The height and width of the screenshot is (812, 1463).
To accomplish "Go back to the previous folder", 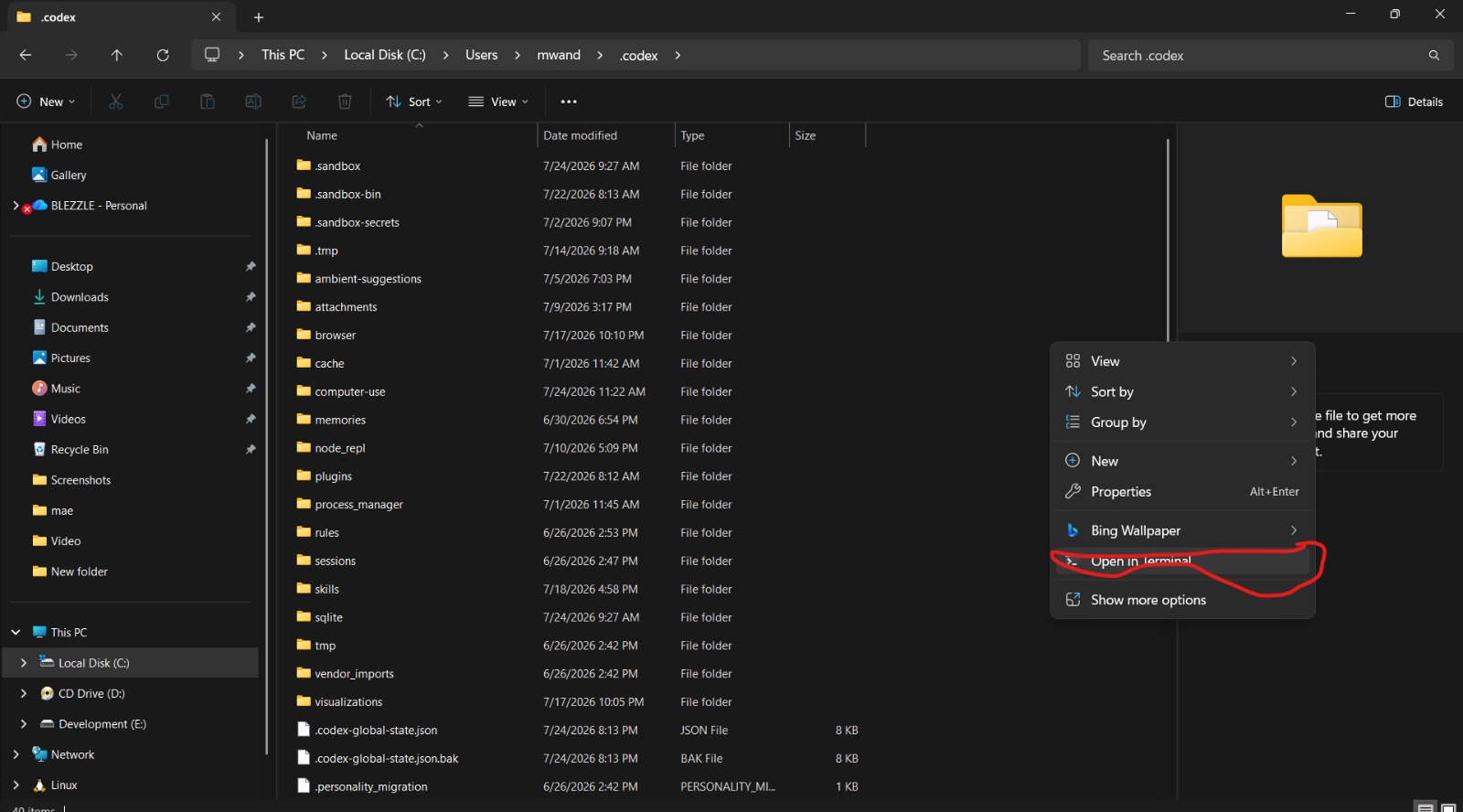I will (x=26, y=55).
